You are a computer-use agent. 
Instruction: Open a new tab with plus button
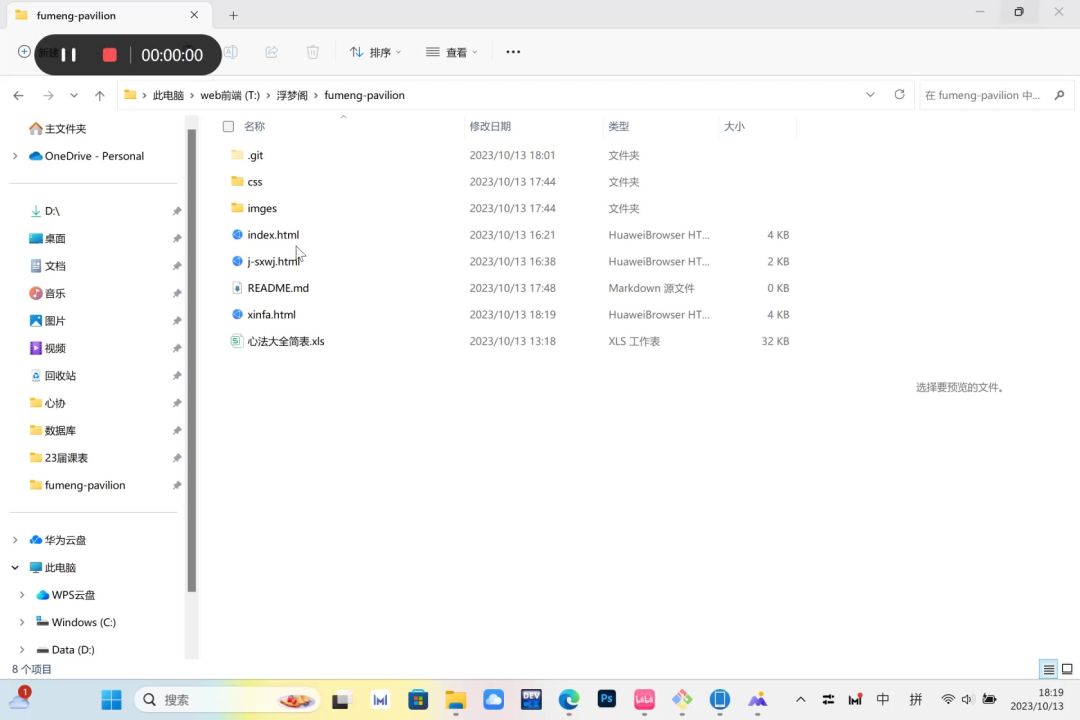tap(233, 15)
